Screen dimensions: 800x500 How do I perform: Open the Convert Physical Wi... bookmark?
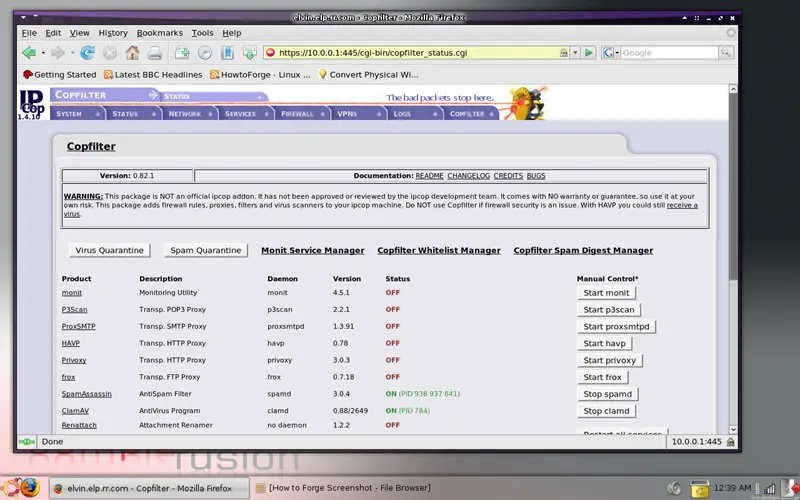[x=368, y=74]
